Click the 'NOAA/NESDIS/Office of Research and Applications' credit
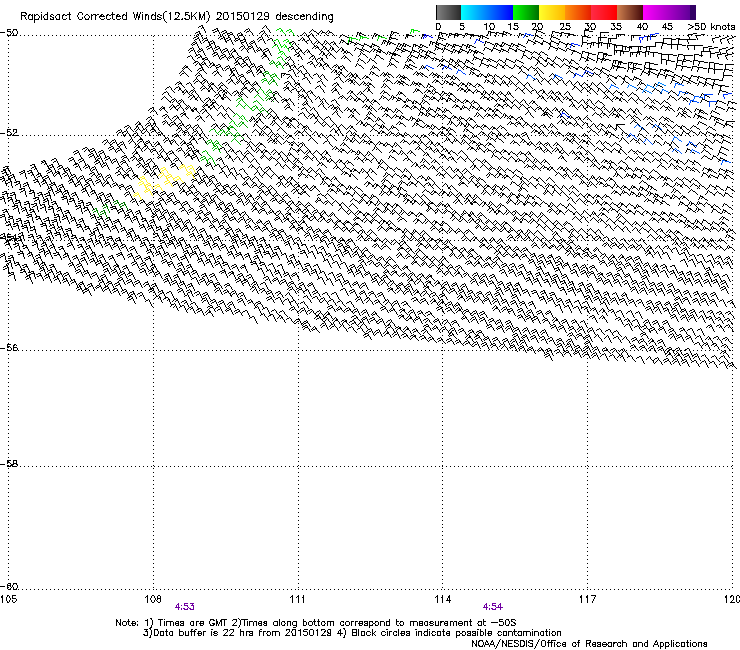 pyautogui.click(x=589, y=644)
